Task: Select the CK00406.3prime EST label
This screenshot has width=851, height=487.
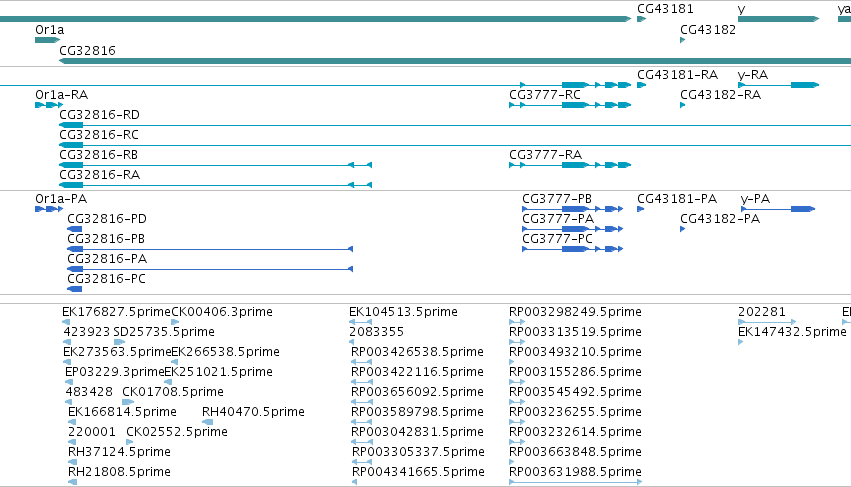Action: click(x=222, y=312)
